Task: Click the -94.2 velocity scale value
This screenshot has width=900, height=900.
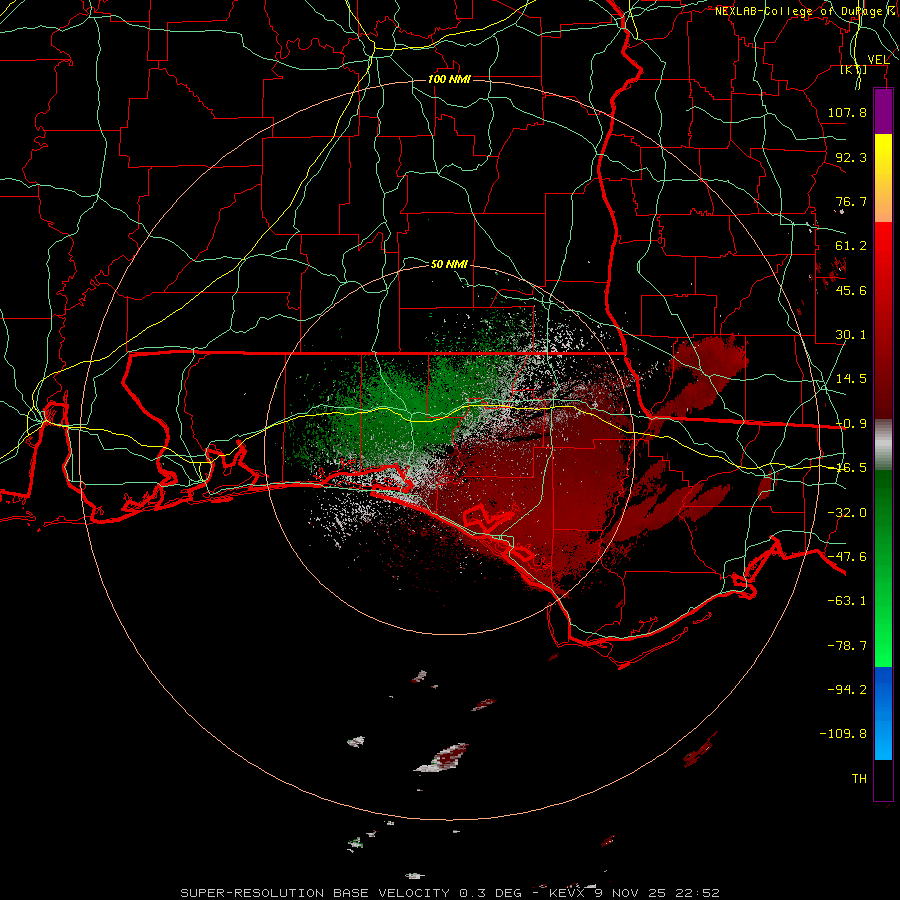Action: pos(847,690)
